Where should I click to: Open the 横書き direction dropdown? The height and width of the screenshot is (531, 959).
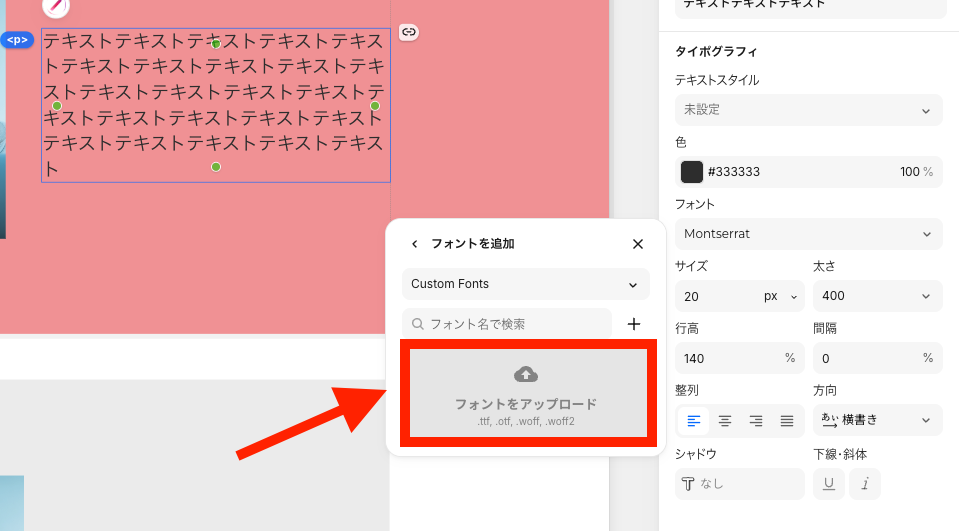tap(877, 420)
